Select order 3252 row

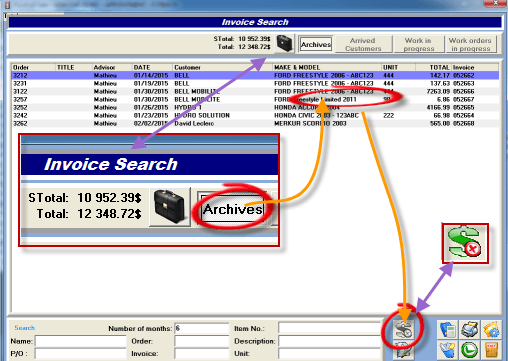pyautogui.click(x=255, y=107)
